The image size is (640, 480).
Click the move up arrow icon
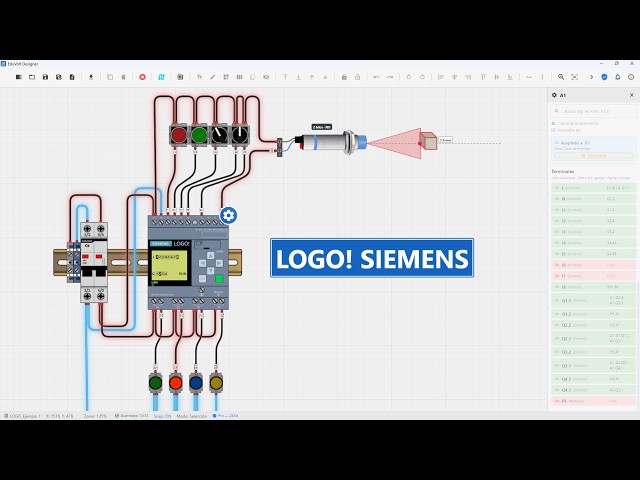click(312, 77)
